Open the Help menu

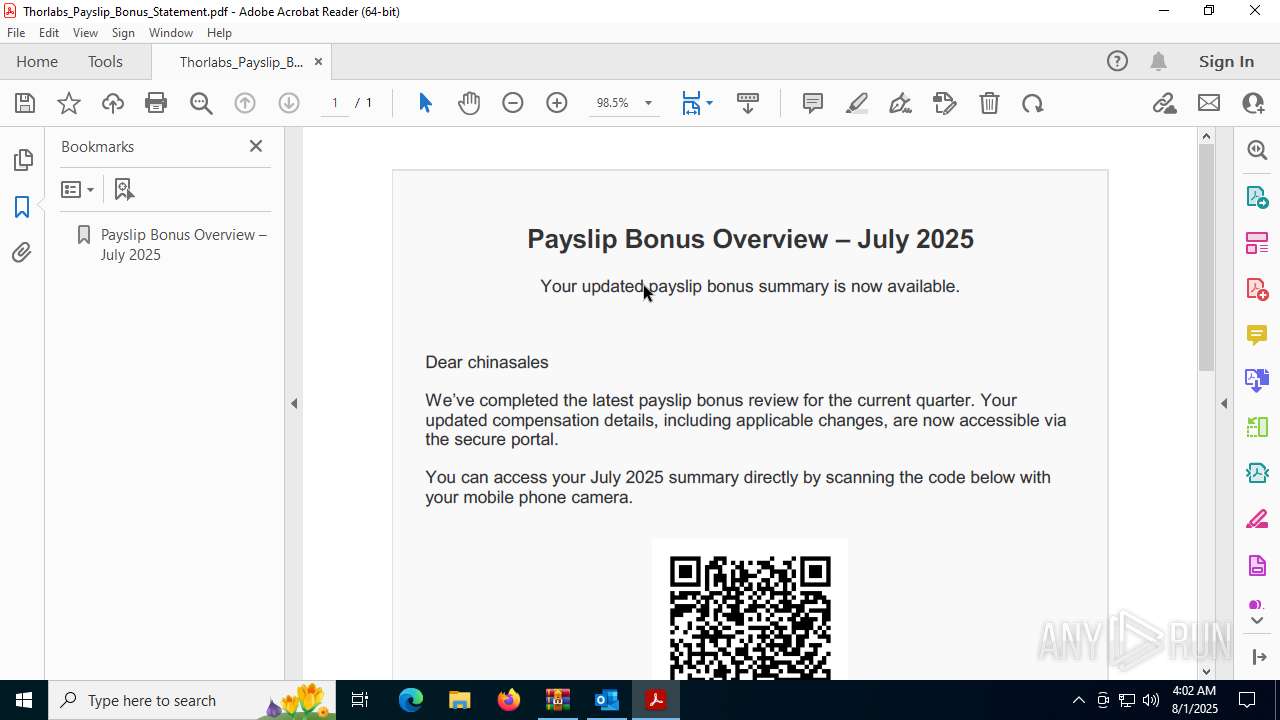pyautogui.click(x=219, y=33)
